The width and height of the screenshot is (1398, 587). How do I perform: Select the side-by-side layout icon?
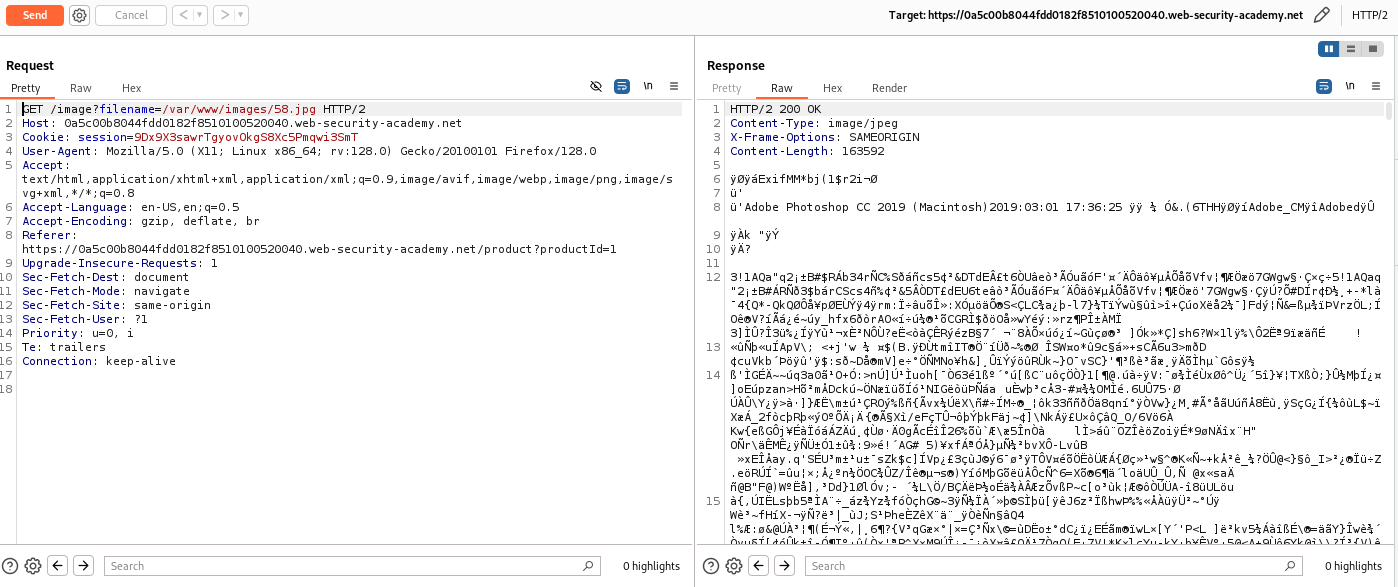pyautogui.click(x=1330, y=48)
